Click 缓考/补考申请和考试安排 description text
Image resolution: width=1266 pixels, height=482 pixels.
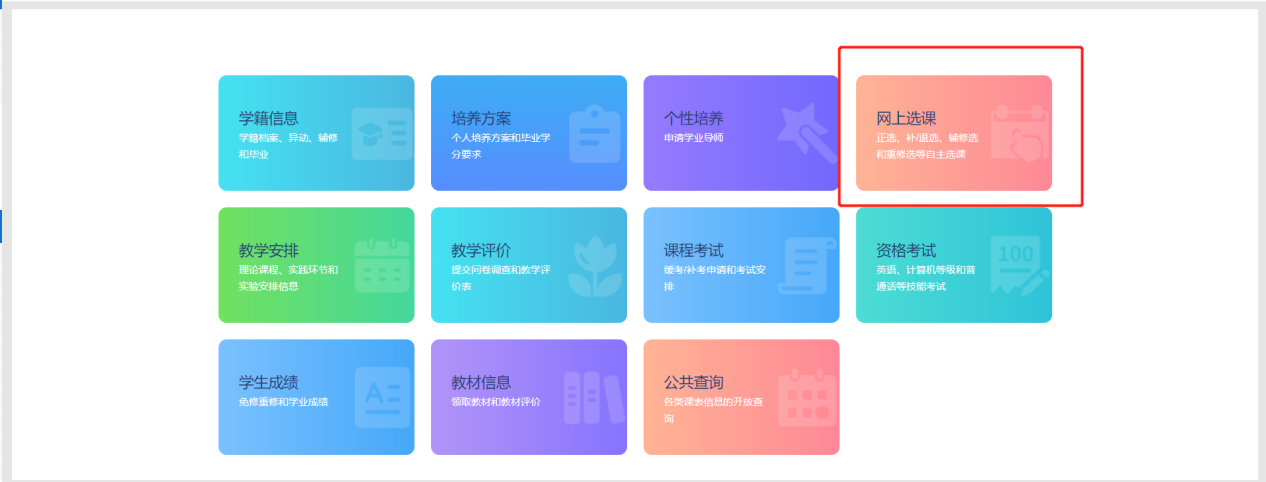click(714, 278)
